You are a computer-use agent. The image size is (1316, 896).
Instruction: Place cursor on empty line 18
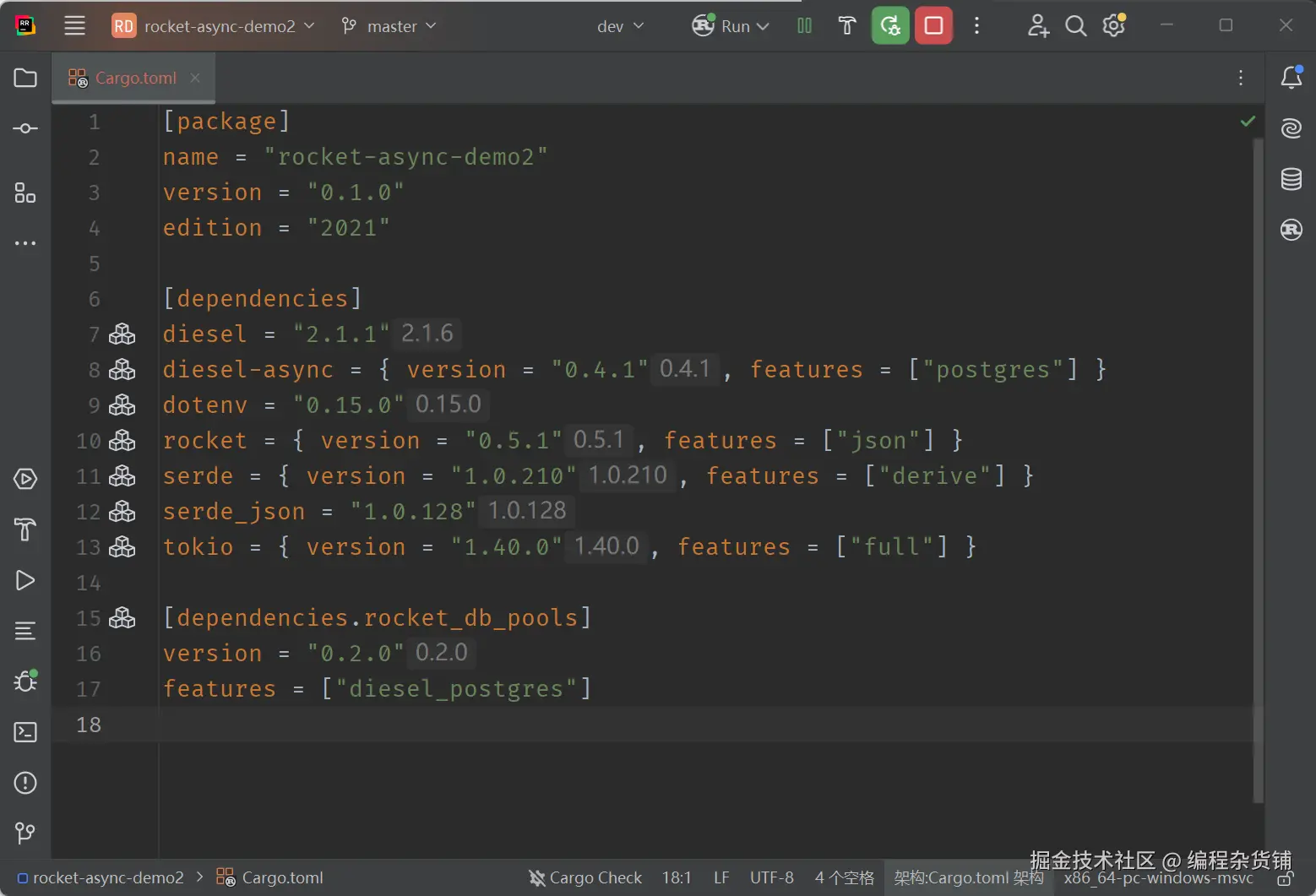[705, 724]
